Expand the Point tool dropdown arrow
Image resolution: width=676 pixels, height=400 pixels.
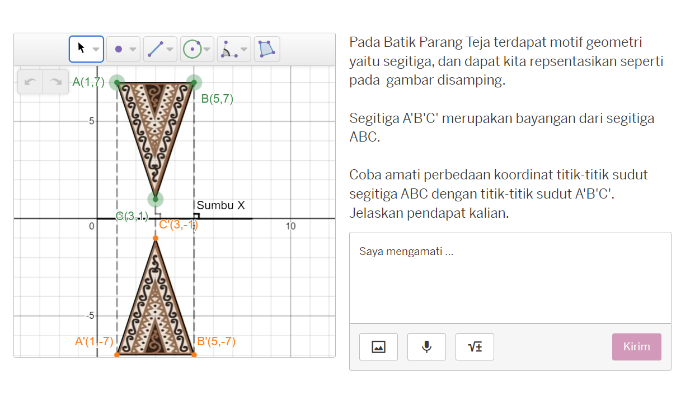coord(133,49)
